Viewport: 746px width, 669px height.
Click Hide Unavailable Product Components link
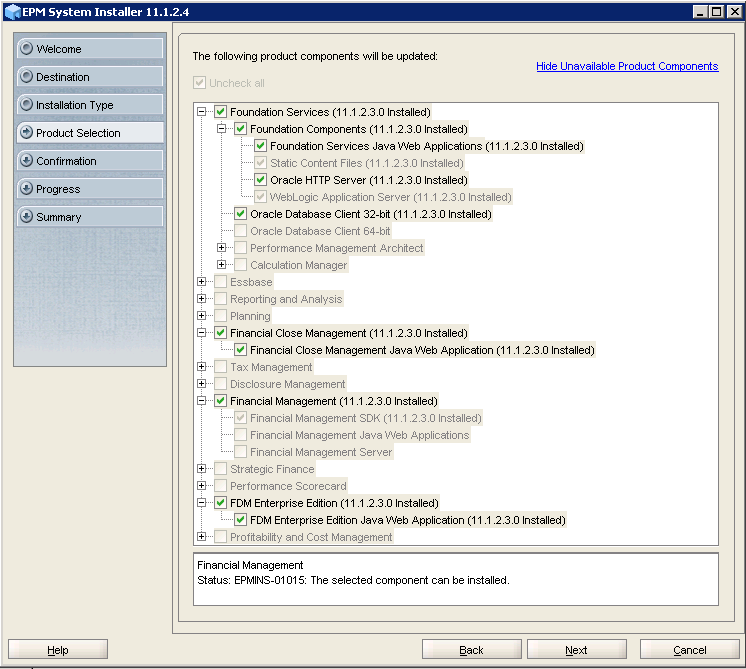(x=627, y=66)
